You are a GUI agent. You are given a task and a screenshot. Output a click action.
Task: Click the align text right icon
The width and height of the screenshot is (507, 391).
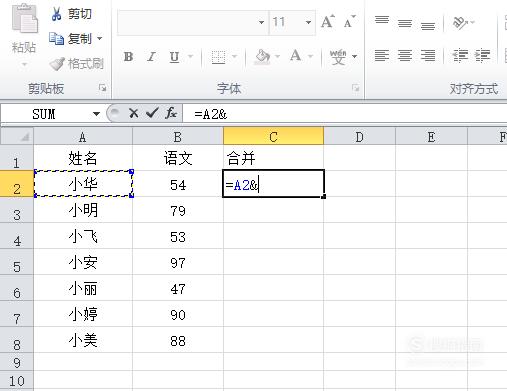tap(428, 55)
